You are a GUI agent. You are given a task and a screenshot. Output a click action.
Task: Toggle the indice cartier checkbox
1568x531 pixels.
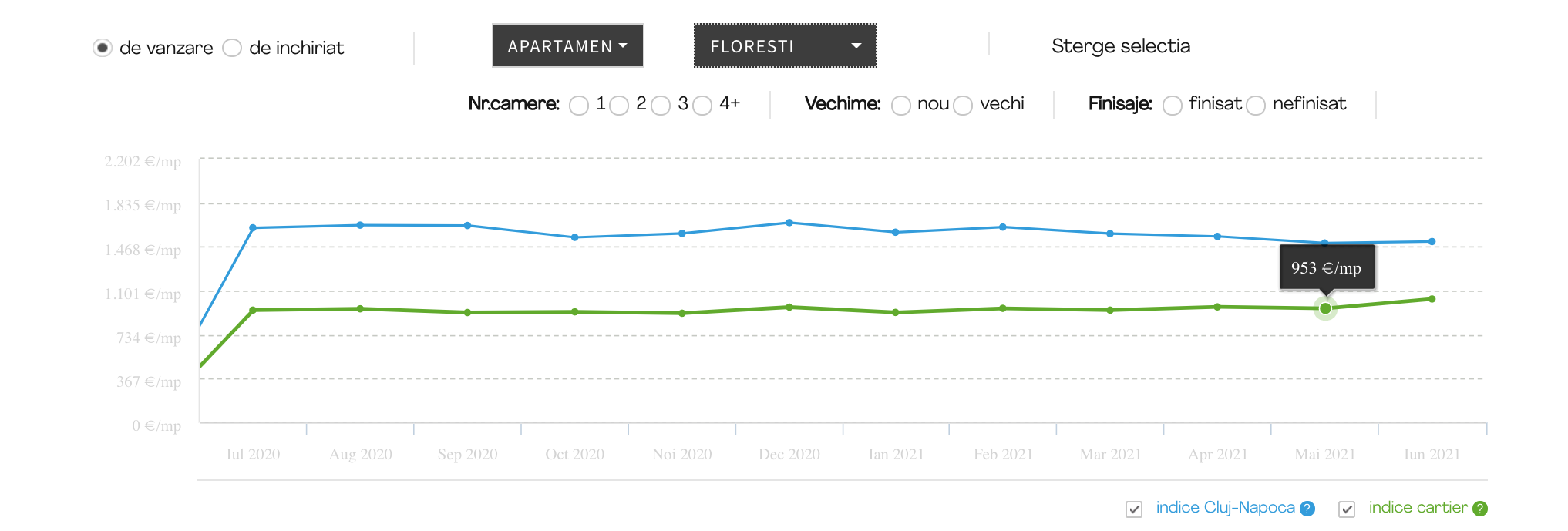click(x=1347, y=509)
